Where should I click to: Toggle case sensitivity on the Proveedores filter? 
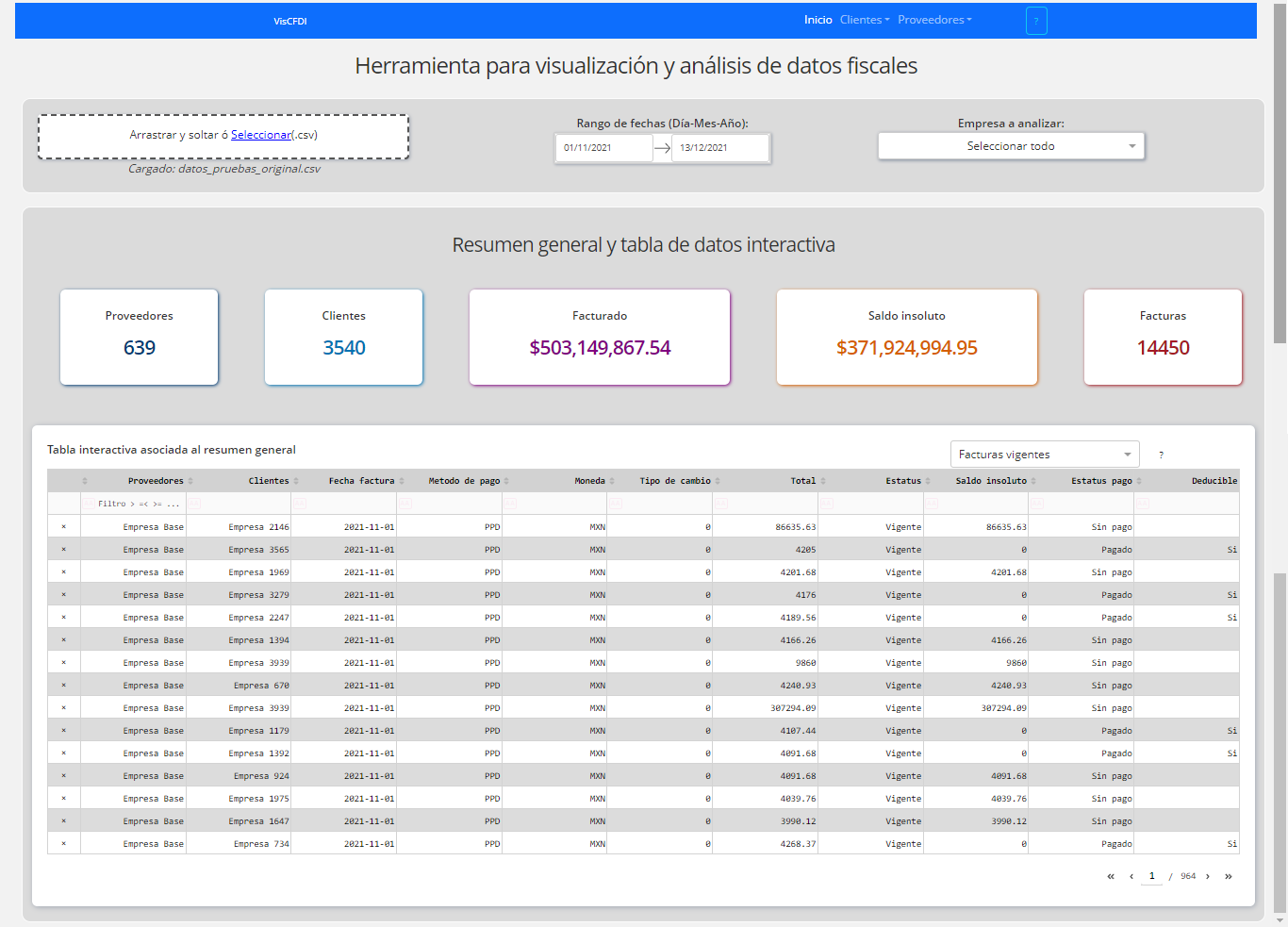click(x=88, y=504)
